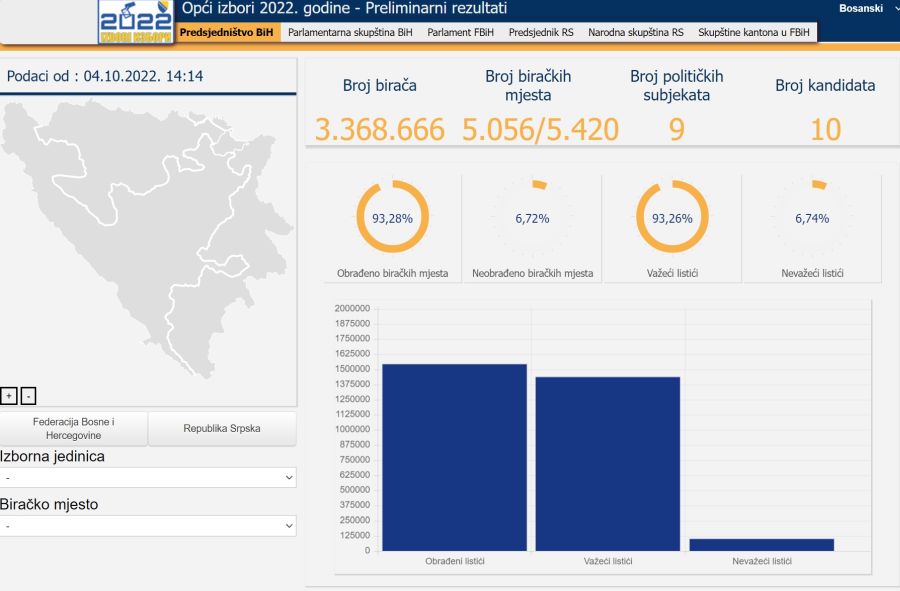The width and height of the screenshot is (900, 591).
Task: Select the Predsjednik RS tab
Action: 541,32
